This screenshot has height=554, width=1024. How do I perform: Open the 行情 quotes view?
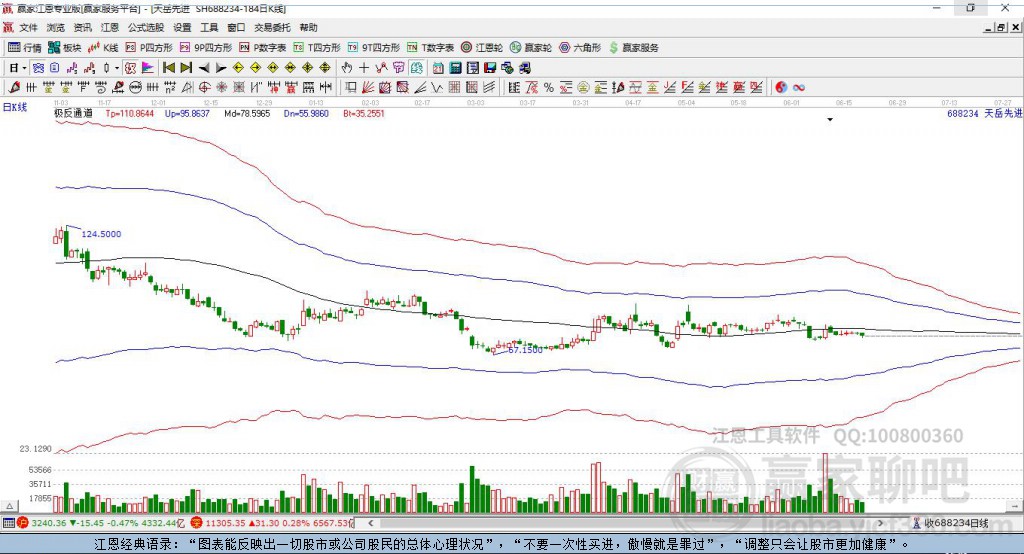point(25,48)
